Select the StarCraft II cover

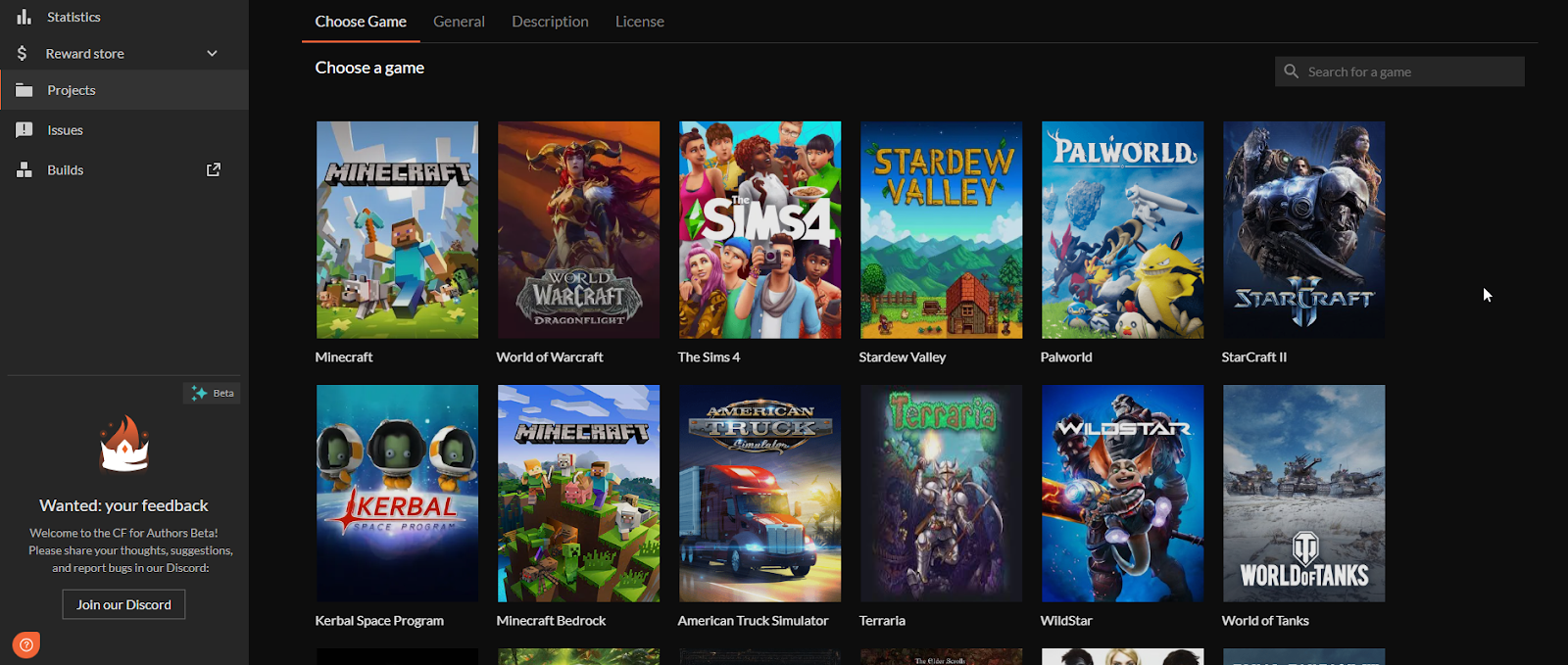(x=1303, y=230)
